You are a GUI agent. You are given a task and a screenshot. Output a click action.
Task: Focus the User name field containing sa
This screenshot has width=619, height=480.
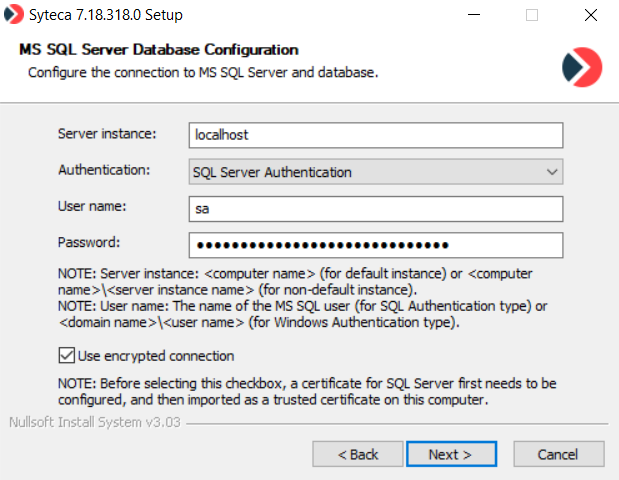(x=375, y=208)
